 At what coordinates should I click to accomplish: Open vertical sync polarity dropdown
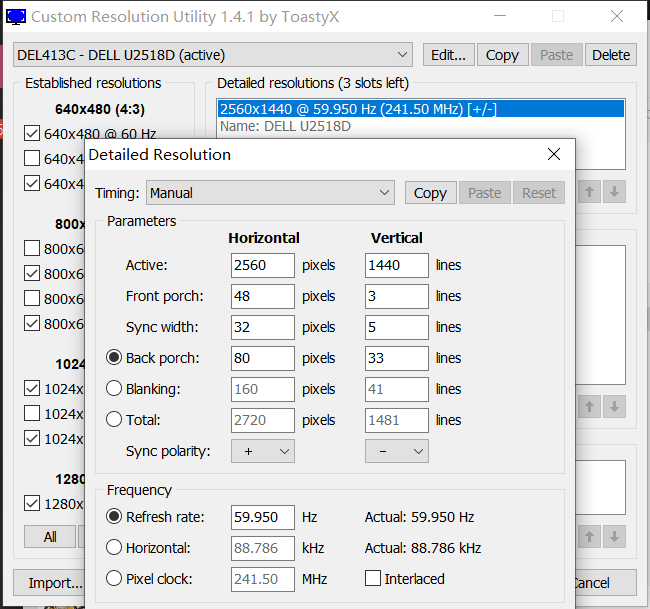click(397, 451)
